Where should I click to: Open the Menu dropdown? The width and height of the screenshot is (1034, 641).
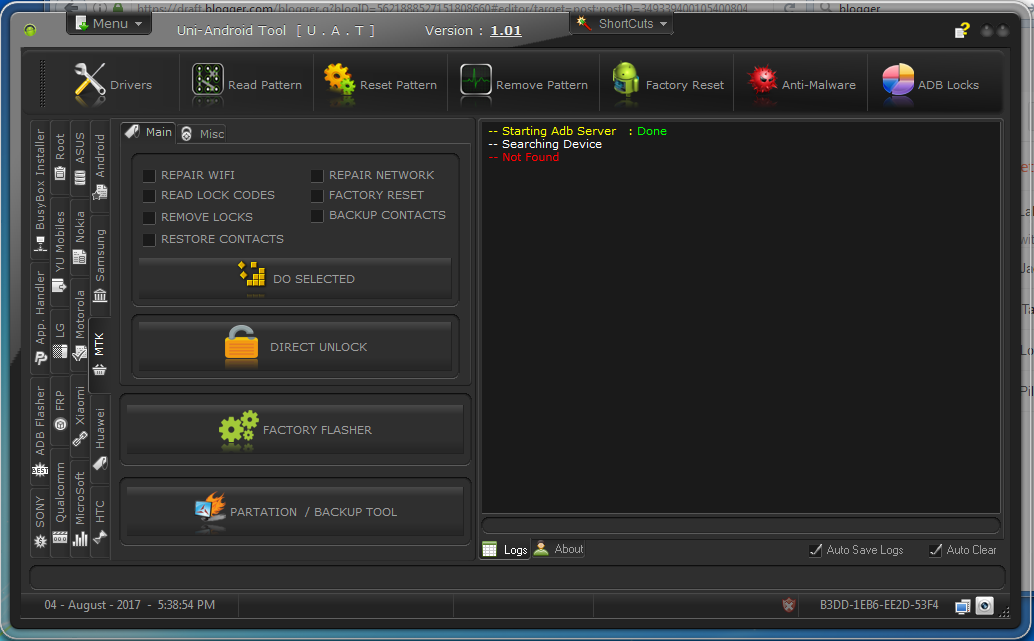tap(107, 22)
